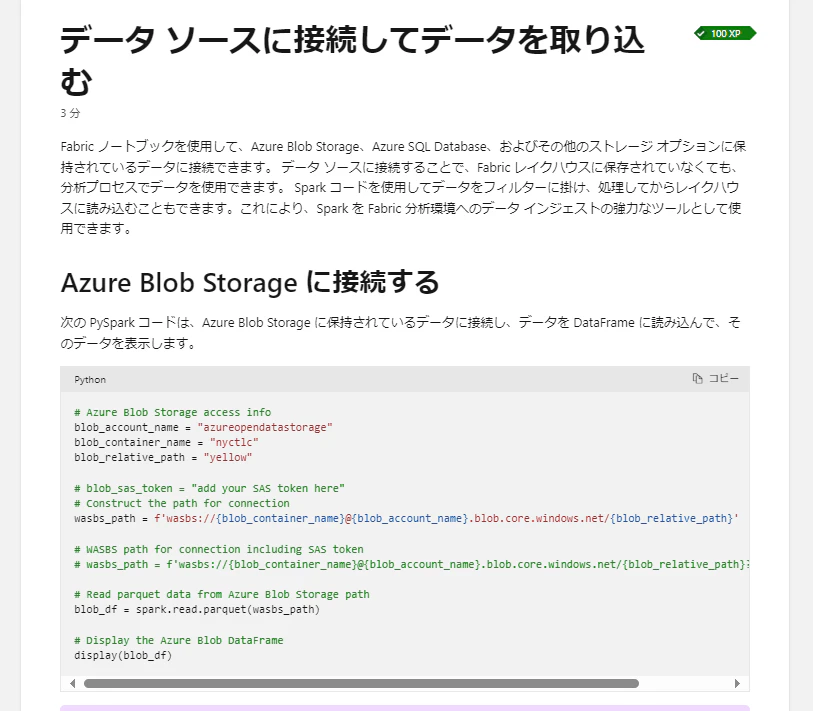813x711 pixels.
Task: Click the 100 XP badge
Action: click(x=725, y=33)
